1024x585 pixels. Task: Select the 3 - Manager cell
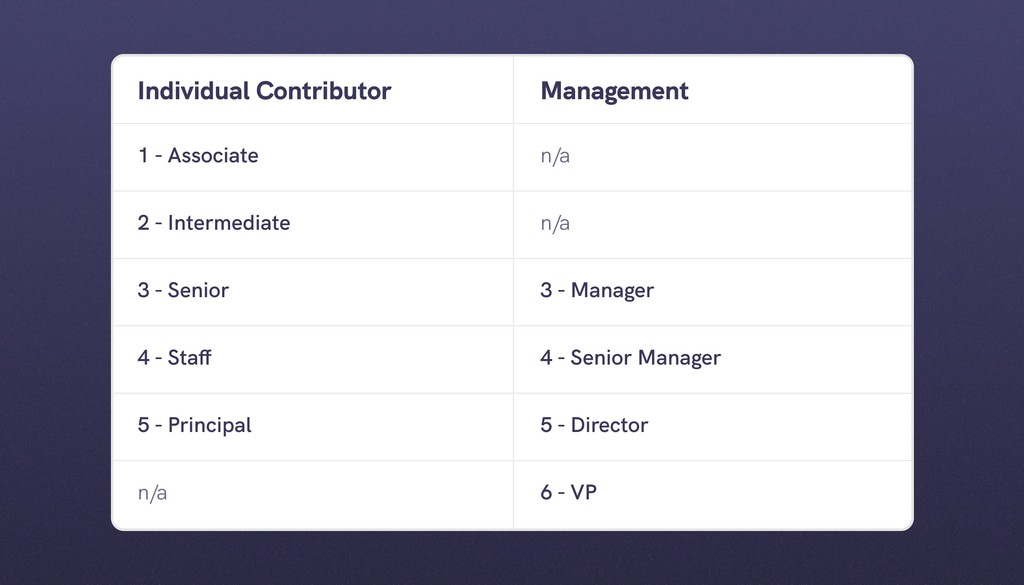point(597,291)
